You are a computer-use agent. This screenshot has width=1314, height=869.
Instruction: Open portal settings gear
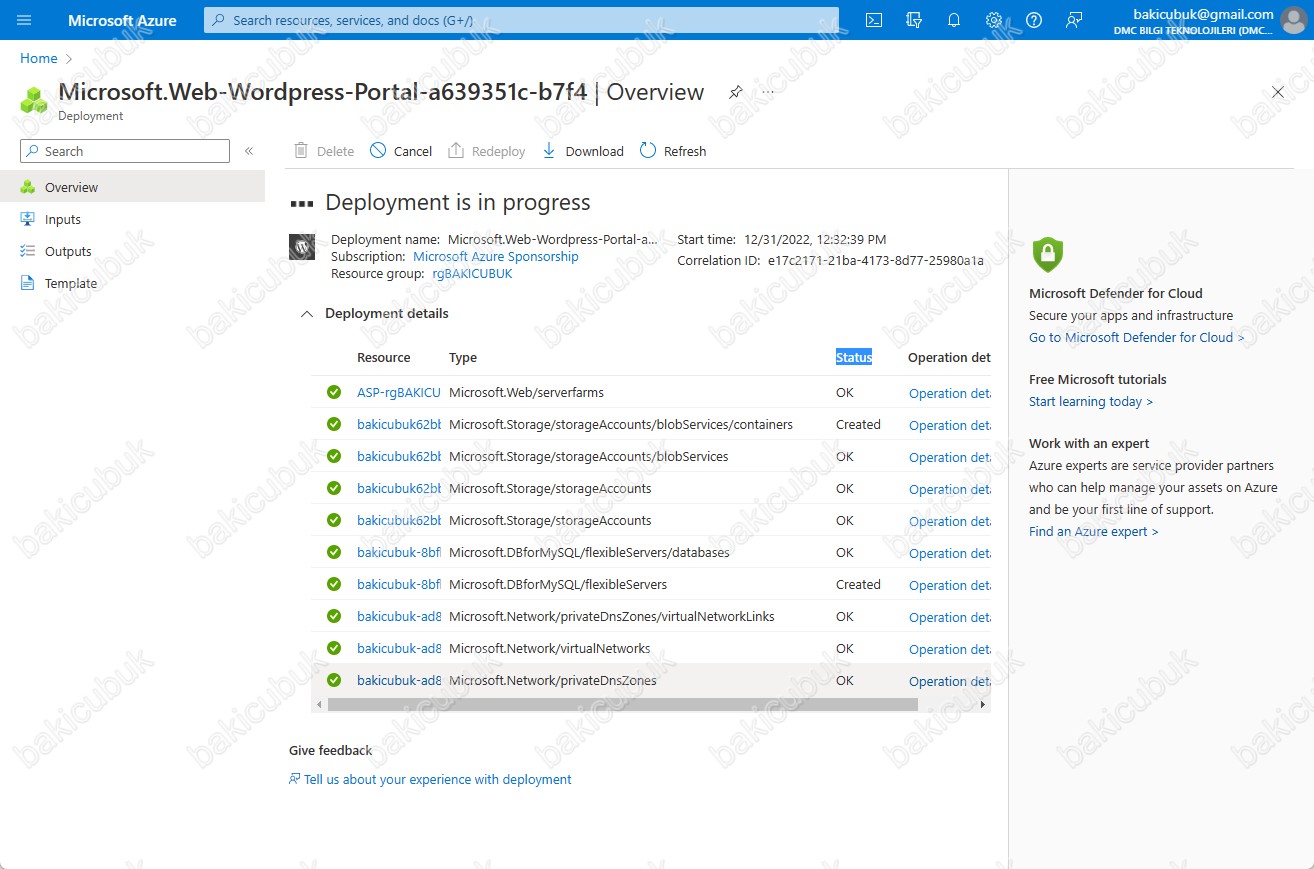994,20
